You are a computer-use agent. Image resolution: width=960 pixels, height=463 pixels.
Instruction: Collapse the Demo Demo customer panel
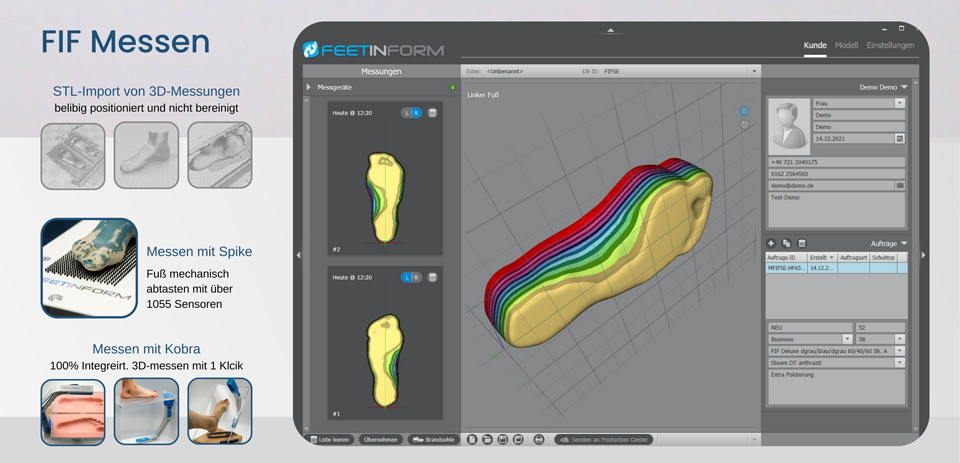pos(904,88)
